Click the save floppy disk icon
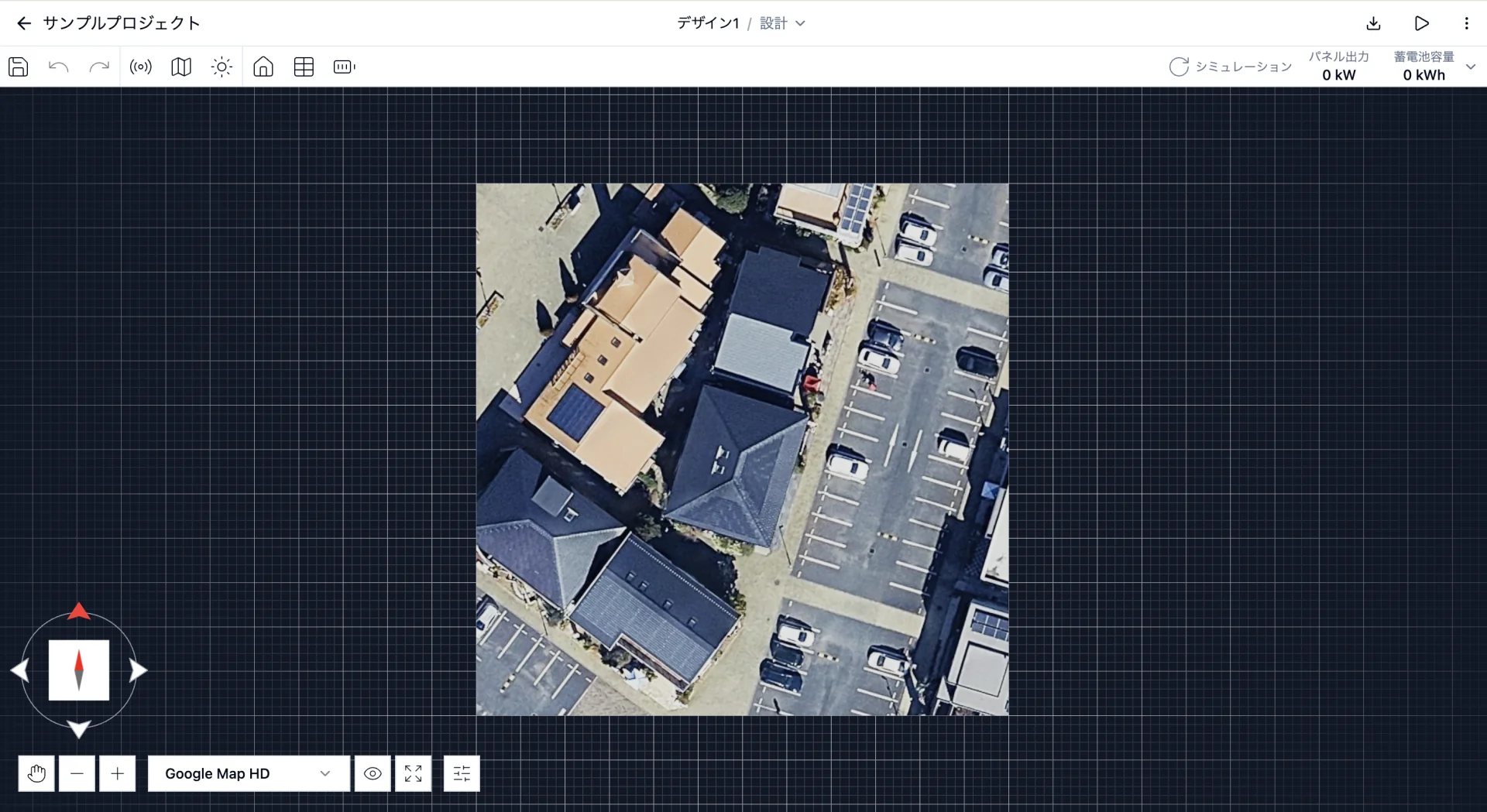Screen dimensions: 1487x812 (x=19, y=67)
